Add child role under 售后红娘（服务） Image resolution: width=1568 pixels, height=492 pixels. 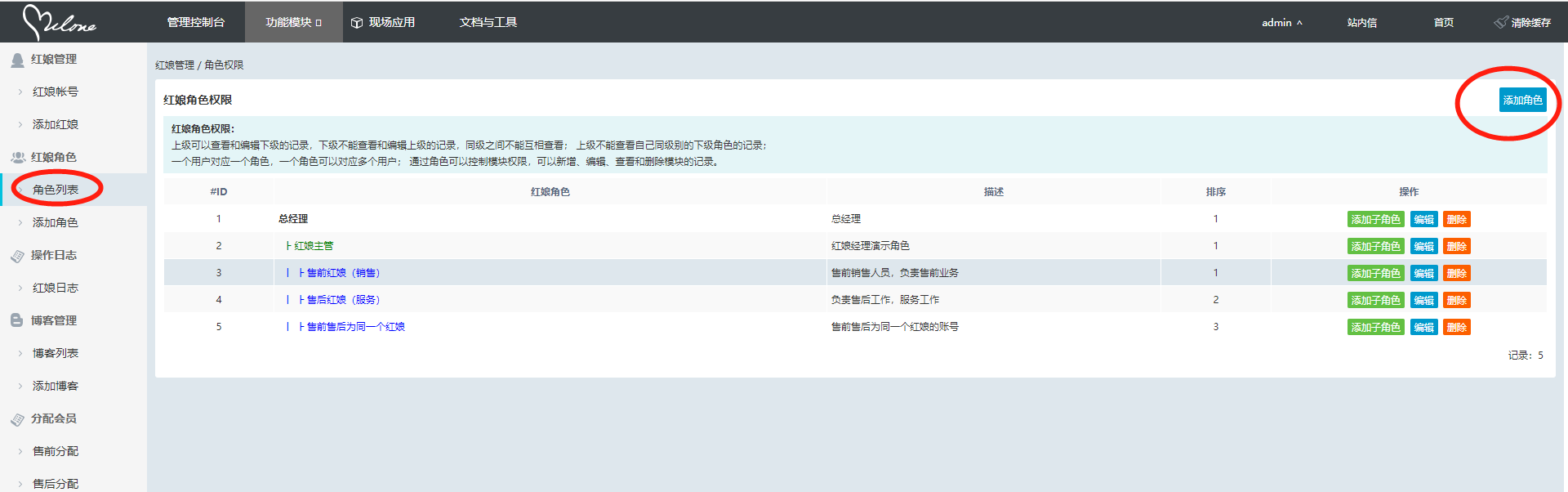pyautogui.click(x=1375, y=300)
